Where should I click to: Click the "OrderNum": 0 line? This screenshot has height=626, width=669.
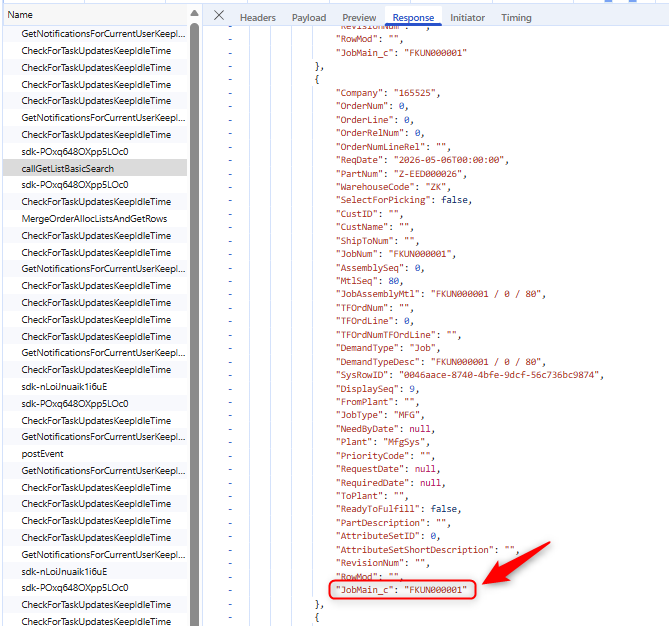pos(372,106)
